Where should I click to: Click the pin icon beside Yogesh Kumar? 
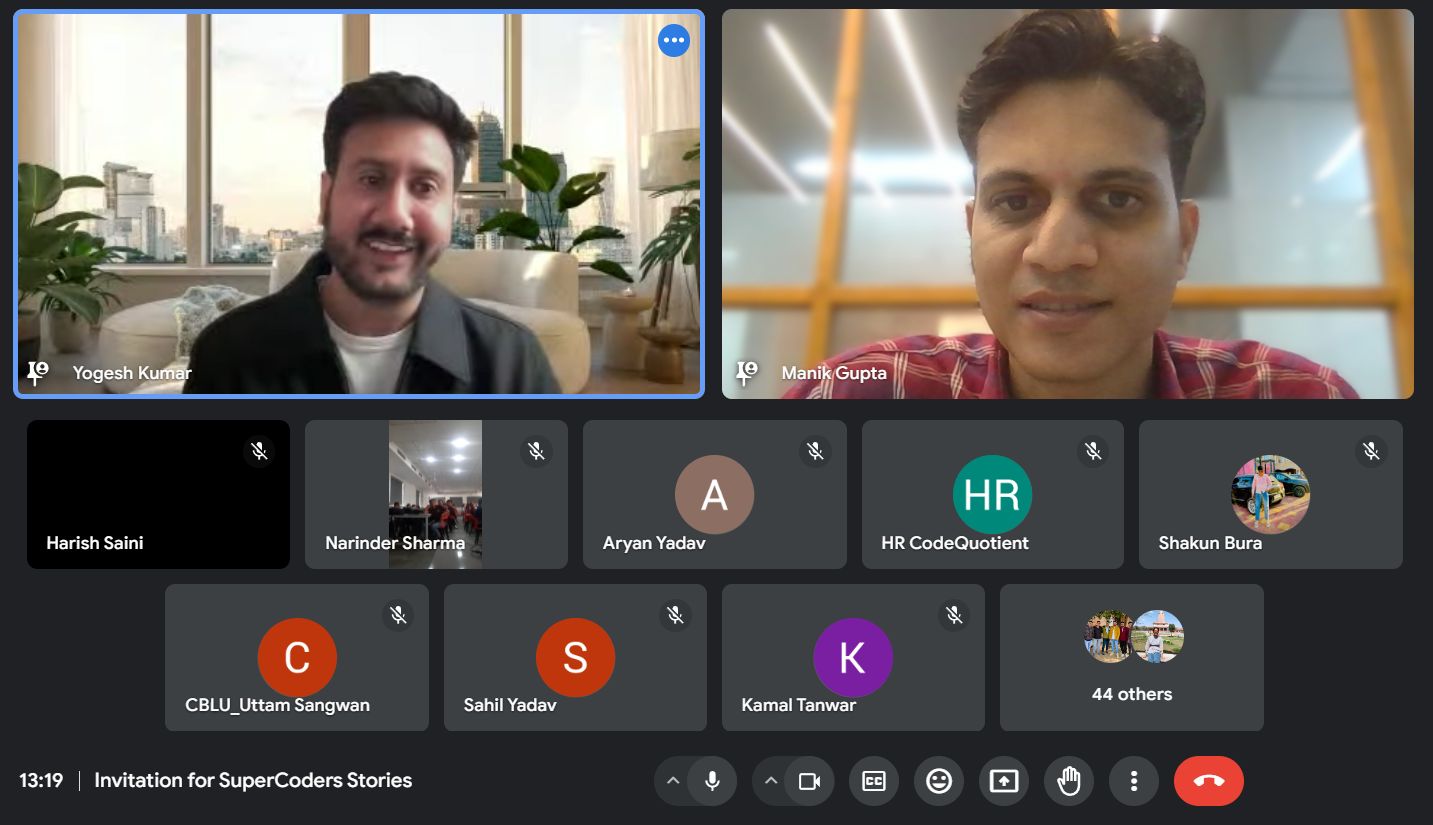click(x=38, y=373)
